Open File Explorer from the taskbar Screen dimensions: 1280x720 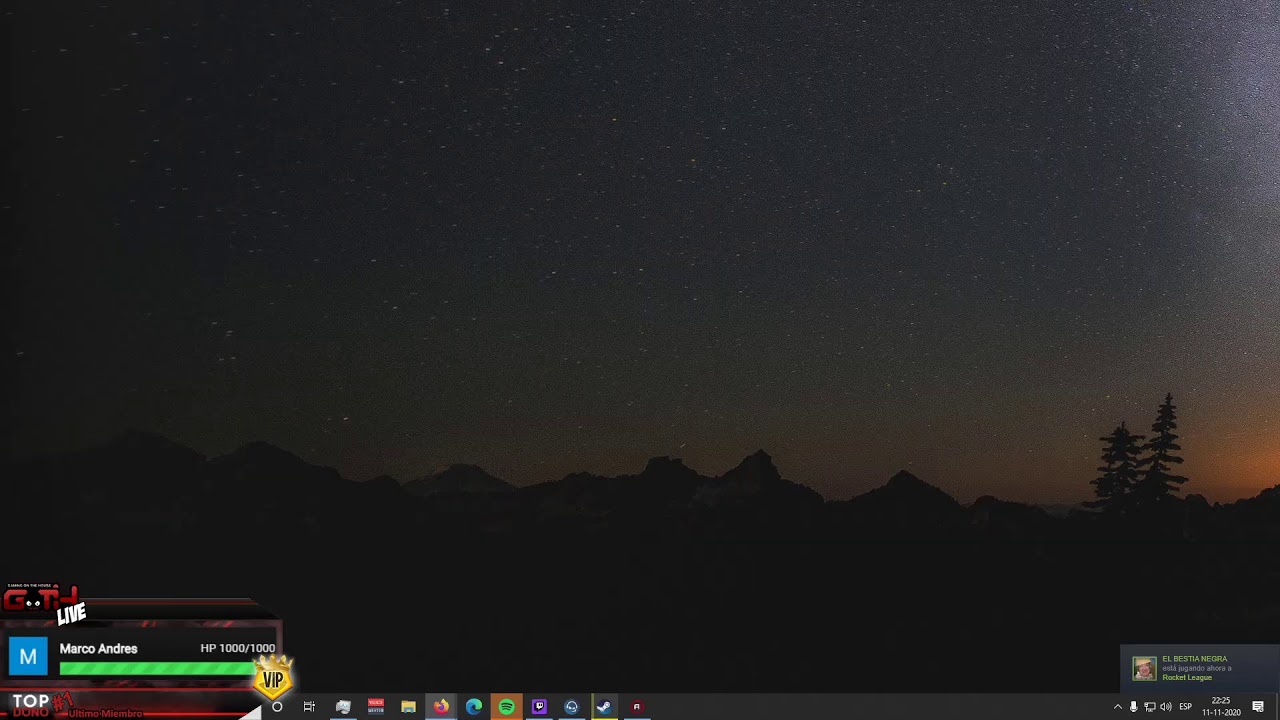[x=408, y=707]
